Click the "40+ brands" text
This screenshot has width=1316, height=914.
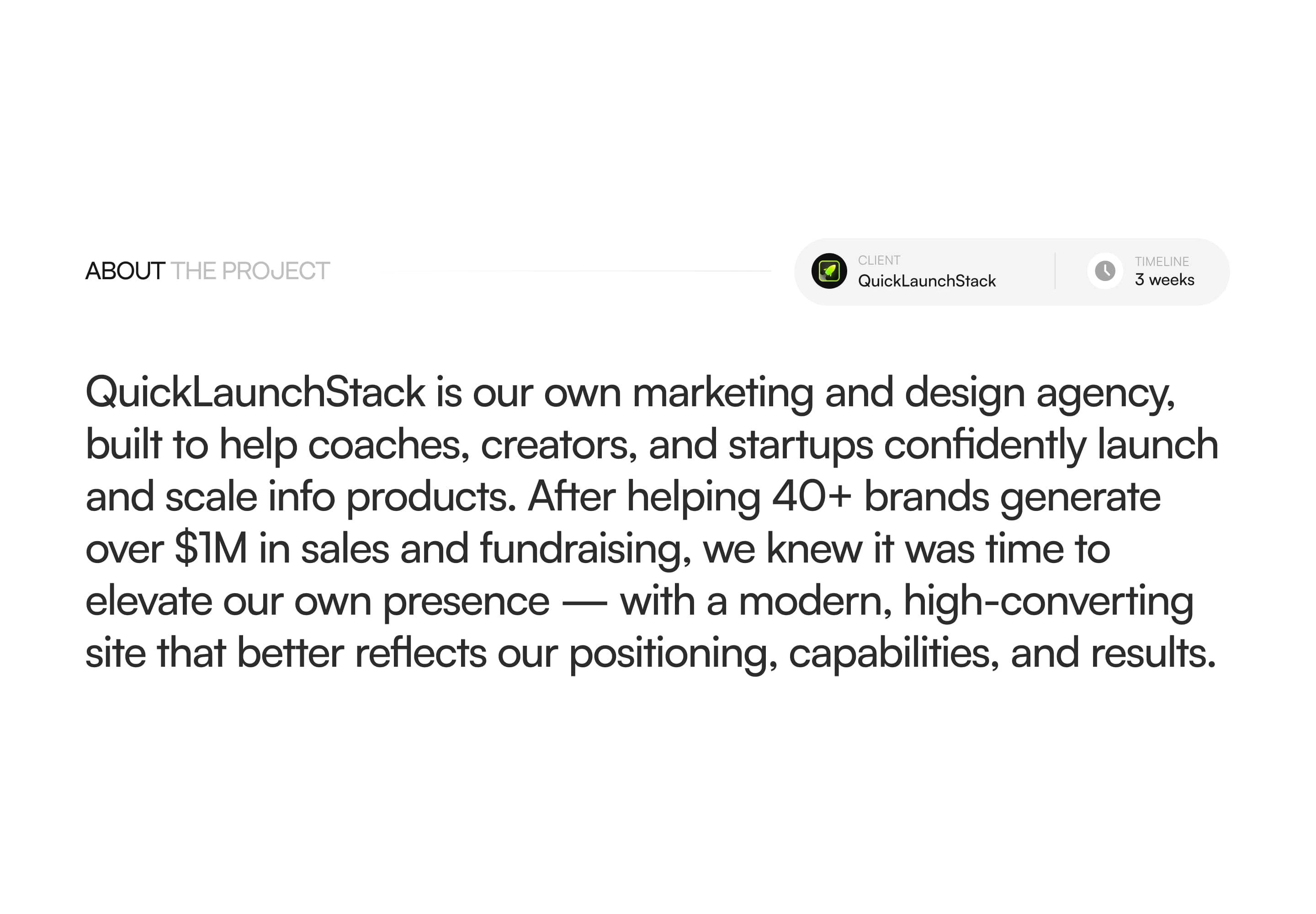click(880, 496)
